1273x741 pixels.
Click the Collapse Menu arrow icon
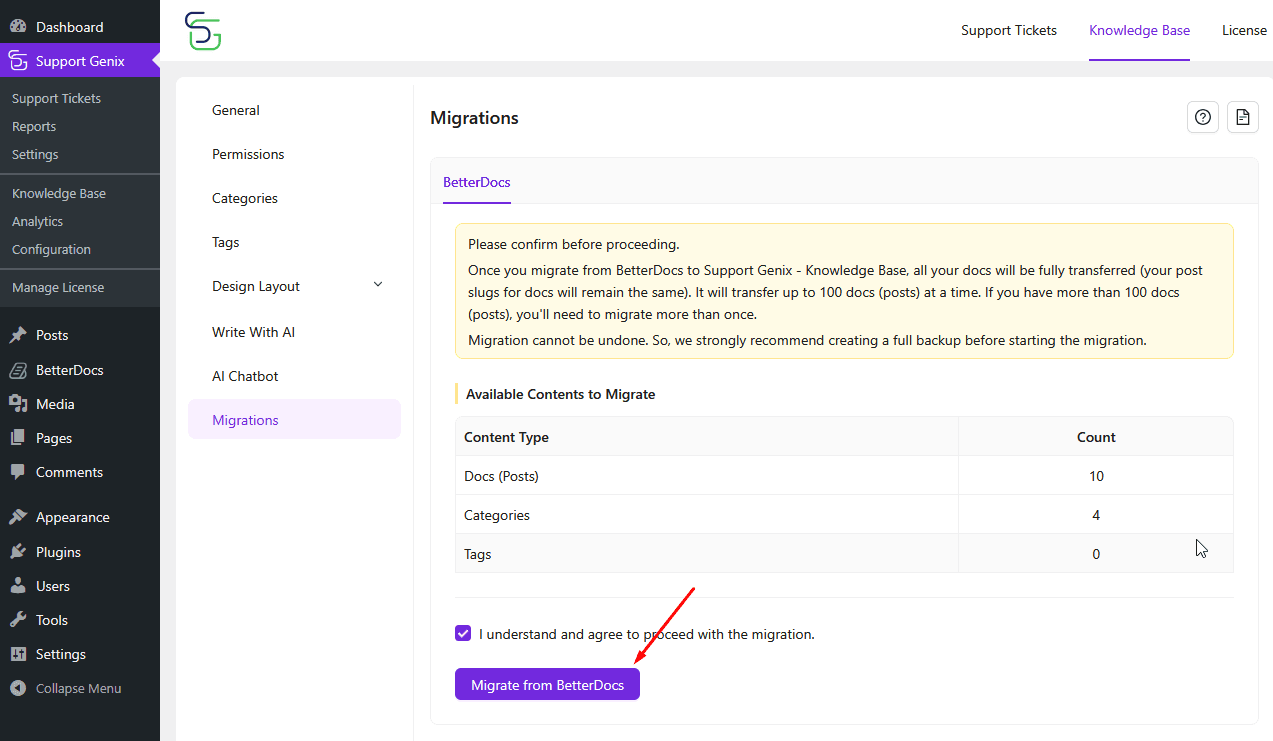tap(18, 688)
